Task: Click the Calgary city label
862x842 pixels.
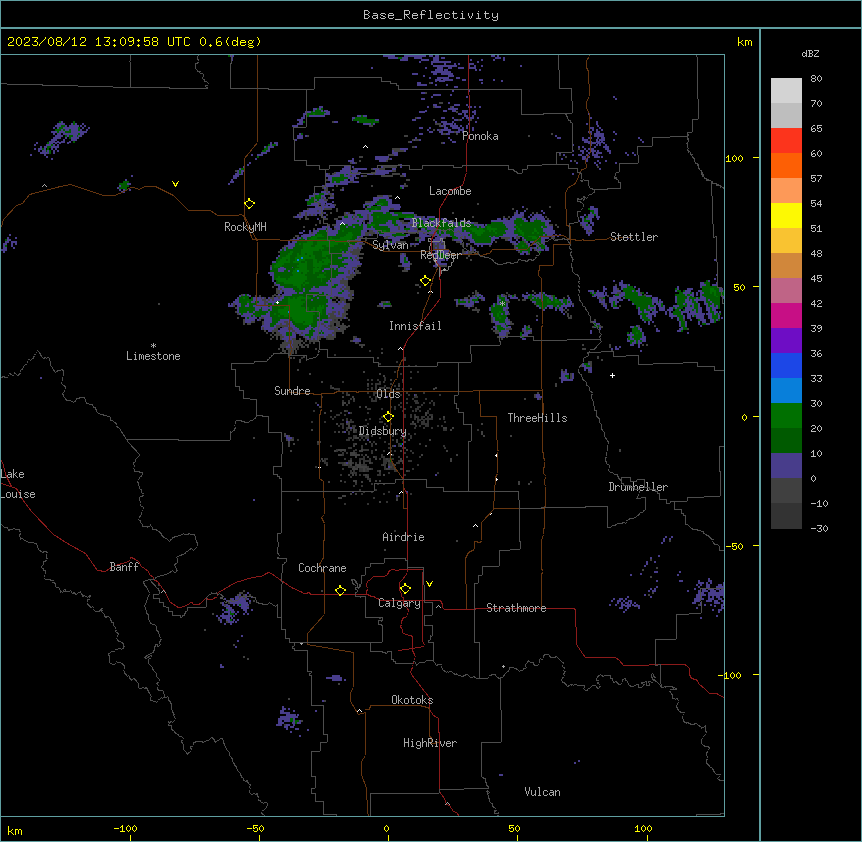Action: (x=399, y=603)
